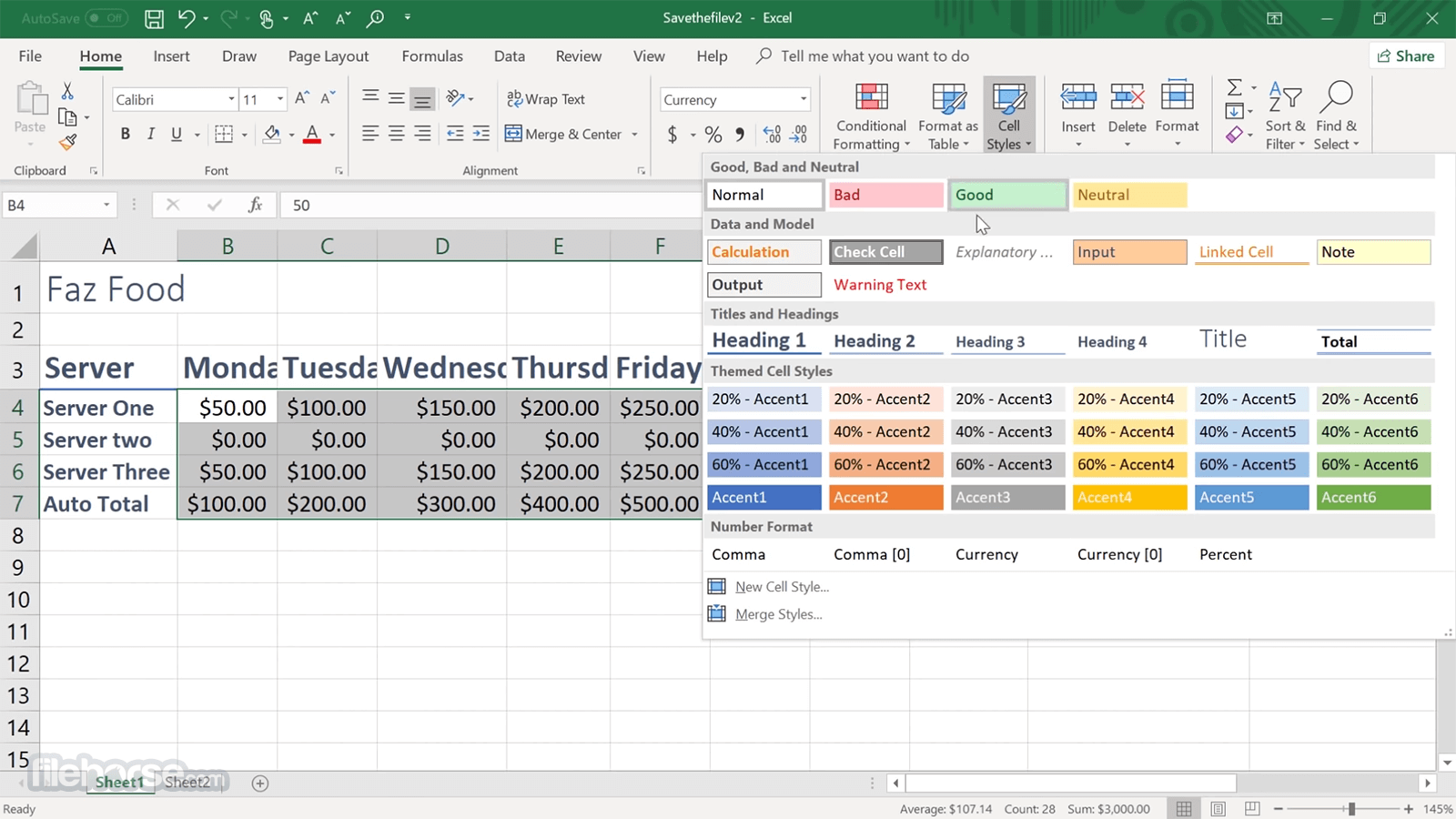Apply the Accent2 orange cell style
This screenshot has height=819, width=1456.
tap(886, 497)
